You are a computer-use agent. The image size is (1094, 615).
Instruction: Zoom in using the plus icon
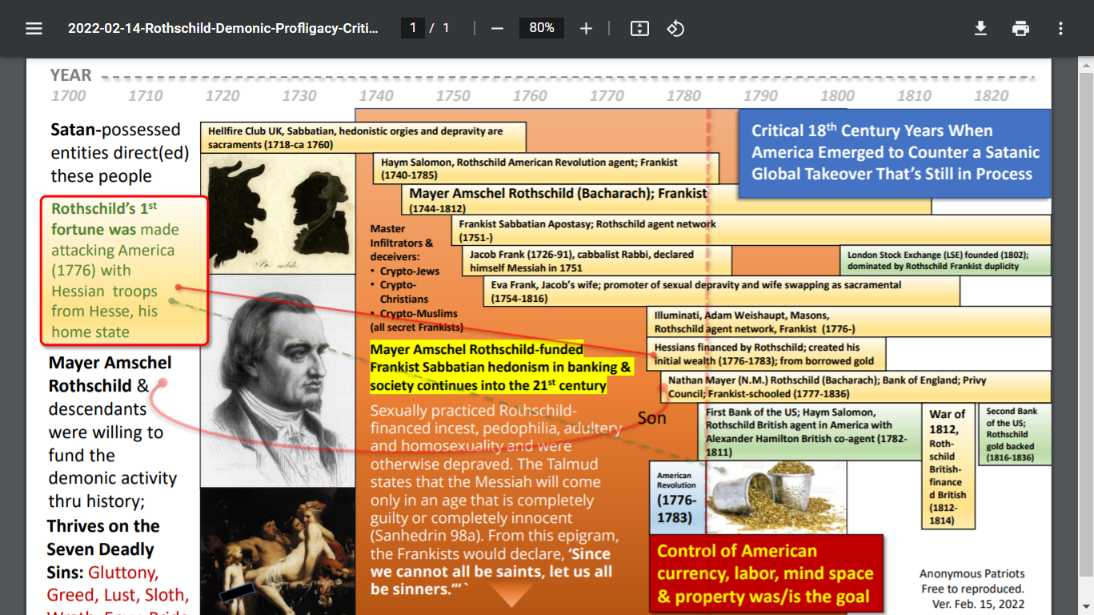(x=586, y=29)
